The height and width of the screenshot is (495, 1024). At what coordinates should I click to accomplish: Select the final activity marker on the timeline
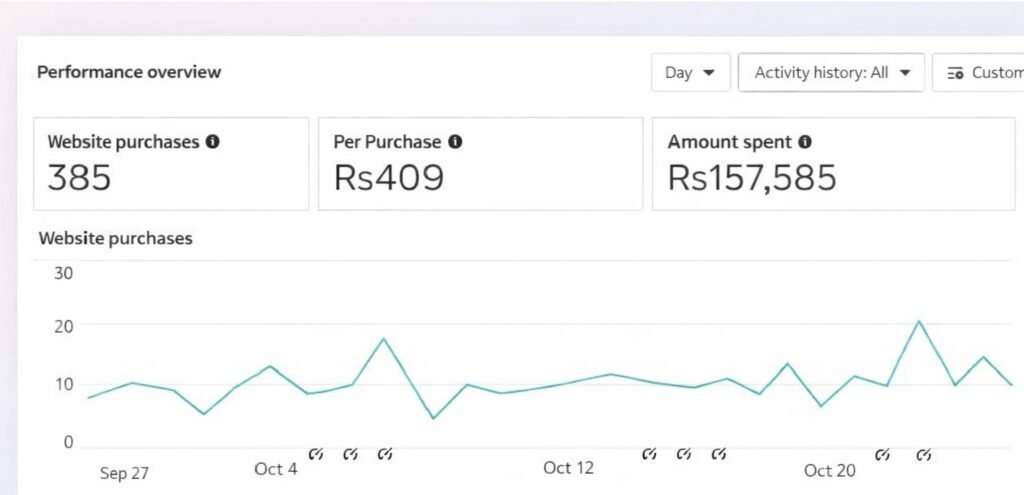pyautogui.click(x=924, y=455)
